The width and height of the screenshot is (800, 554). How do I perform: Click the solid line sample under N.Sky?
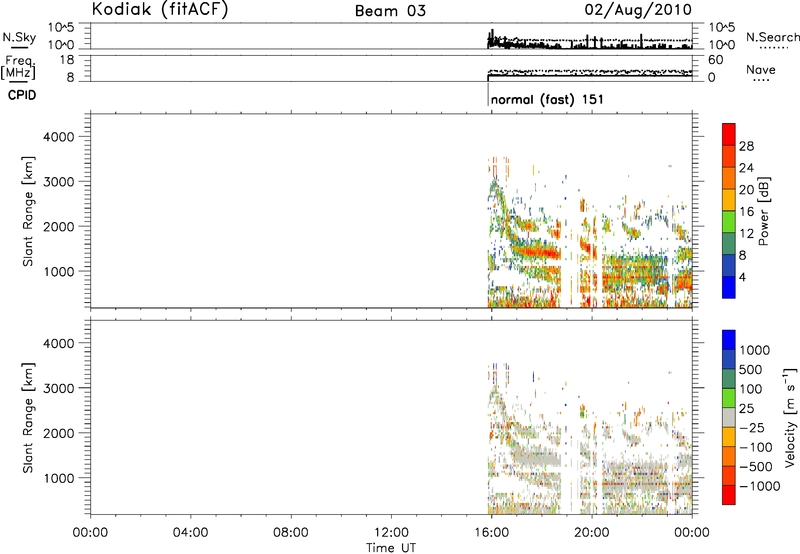click(x=19, y=47)
